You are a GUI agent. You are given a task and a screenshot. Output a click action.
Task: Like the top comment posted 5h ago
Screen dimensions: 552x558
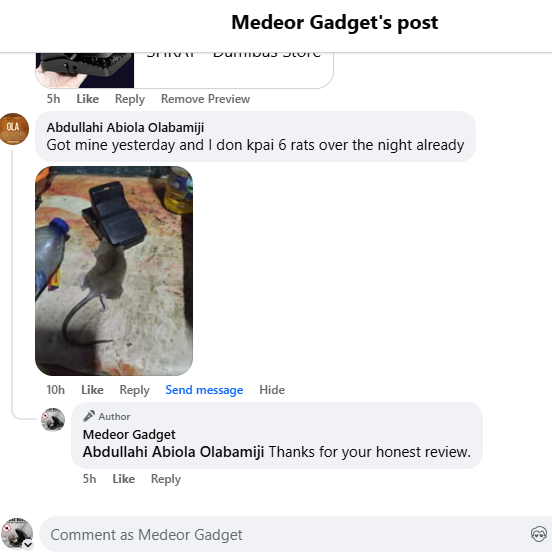coord(88,99)
